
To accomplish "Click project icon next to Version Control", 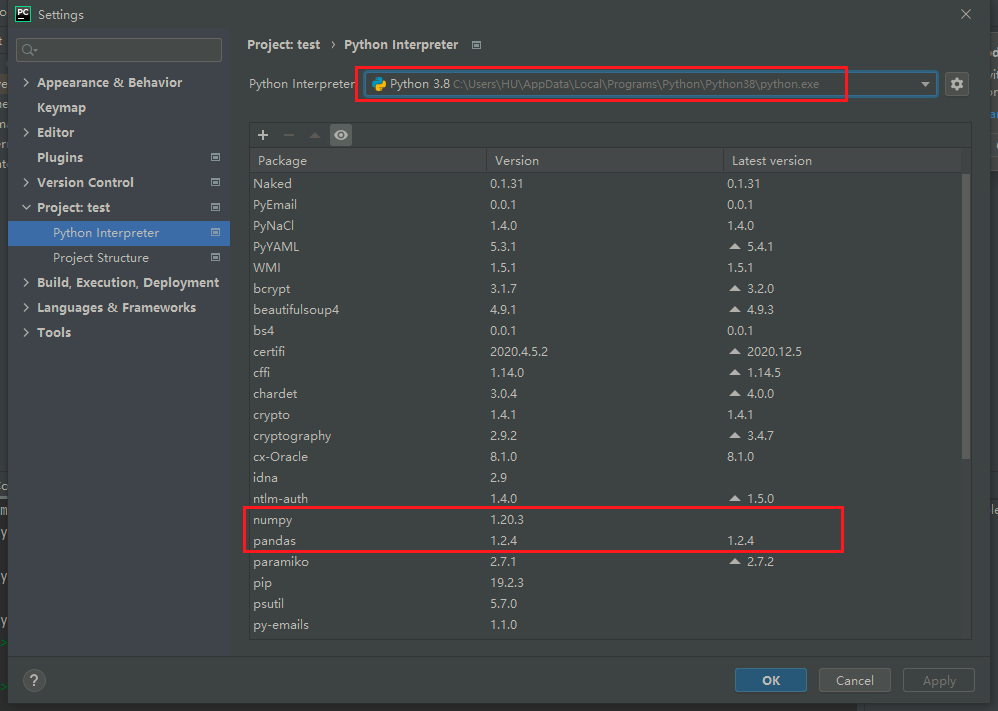I will (215, 182).
